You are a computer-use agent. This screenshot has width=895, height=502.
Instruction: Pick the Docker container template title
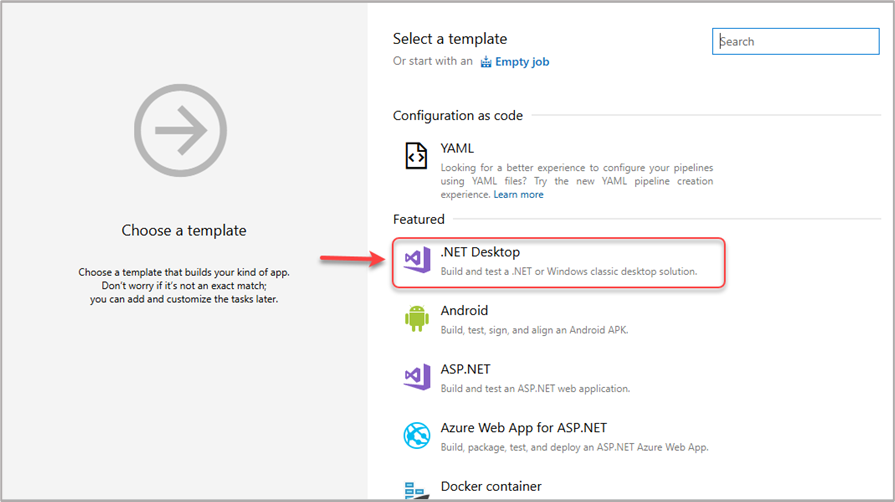pyautogui.click(x=491, y=486)
